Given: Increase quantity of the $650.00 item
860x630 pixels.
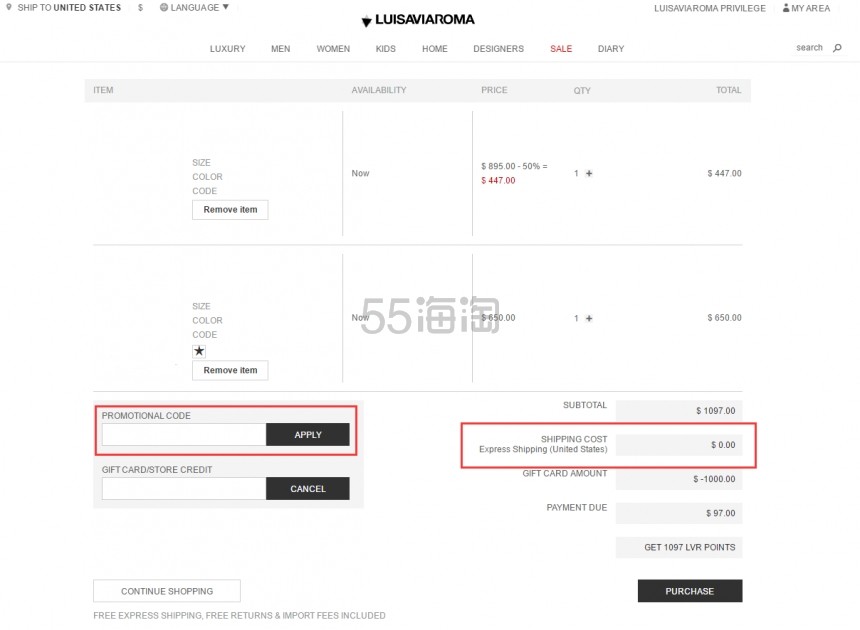Looking at the screenshot, I should 589,319.
